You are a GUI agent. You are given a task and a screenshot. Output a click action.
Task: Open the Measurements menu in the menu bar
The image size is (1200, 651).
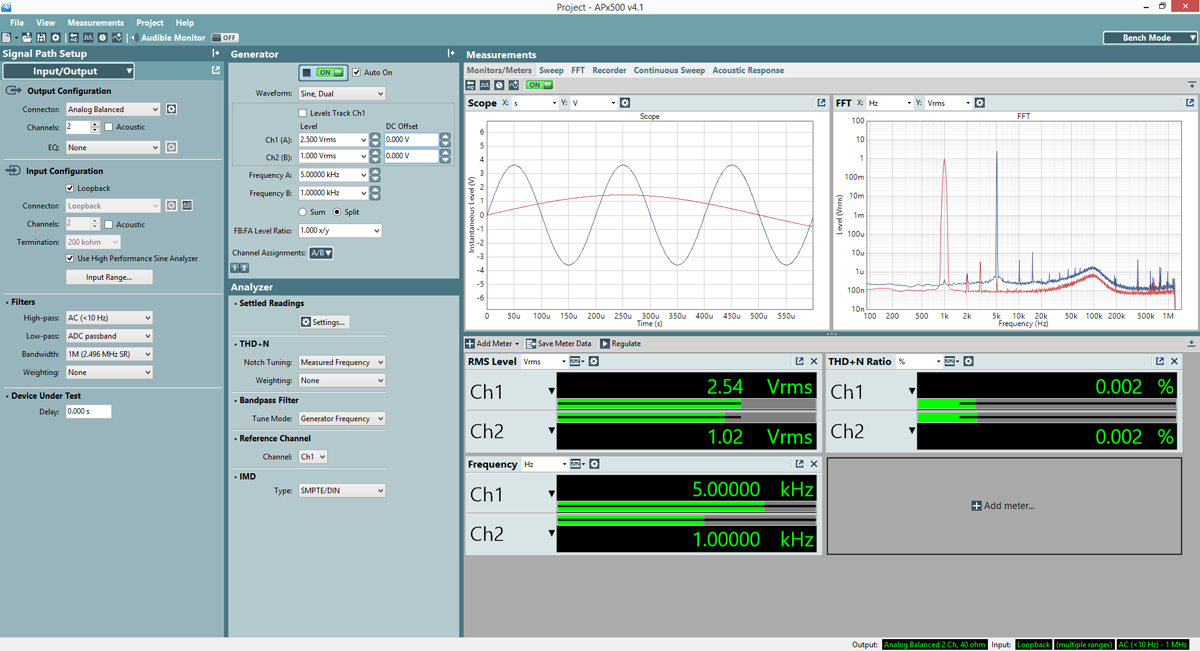(x=95, y=22)
